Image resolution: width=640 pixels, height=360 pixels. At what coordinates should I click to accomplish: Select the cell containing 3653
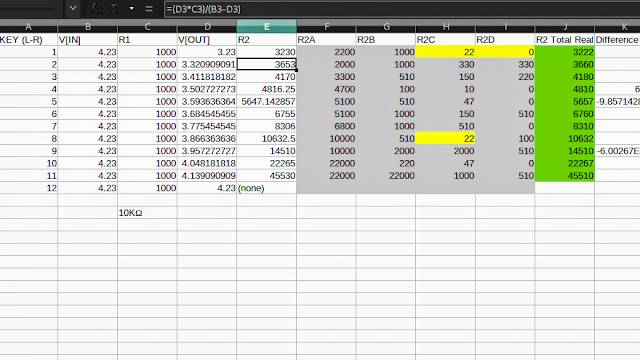click(267, 64)
